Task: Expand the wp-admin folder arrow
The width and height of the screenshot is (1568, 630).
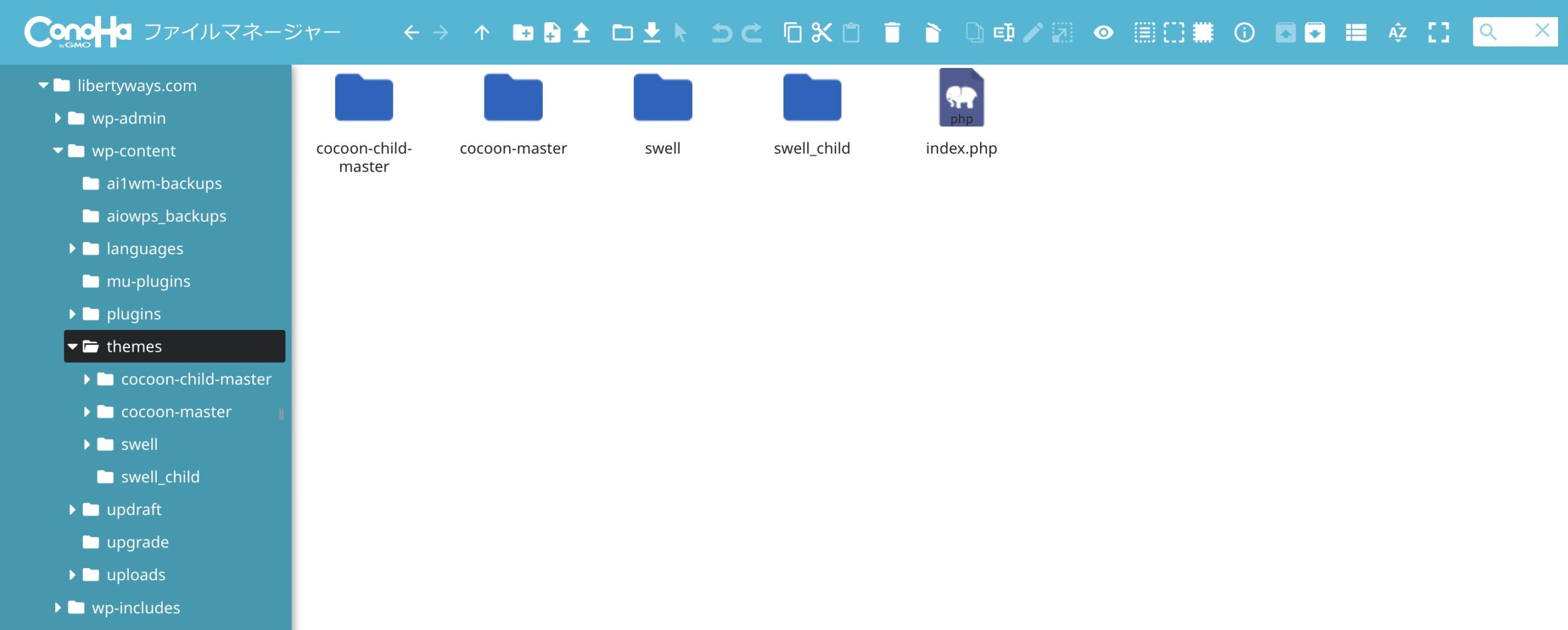Action: 58,118
